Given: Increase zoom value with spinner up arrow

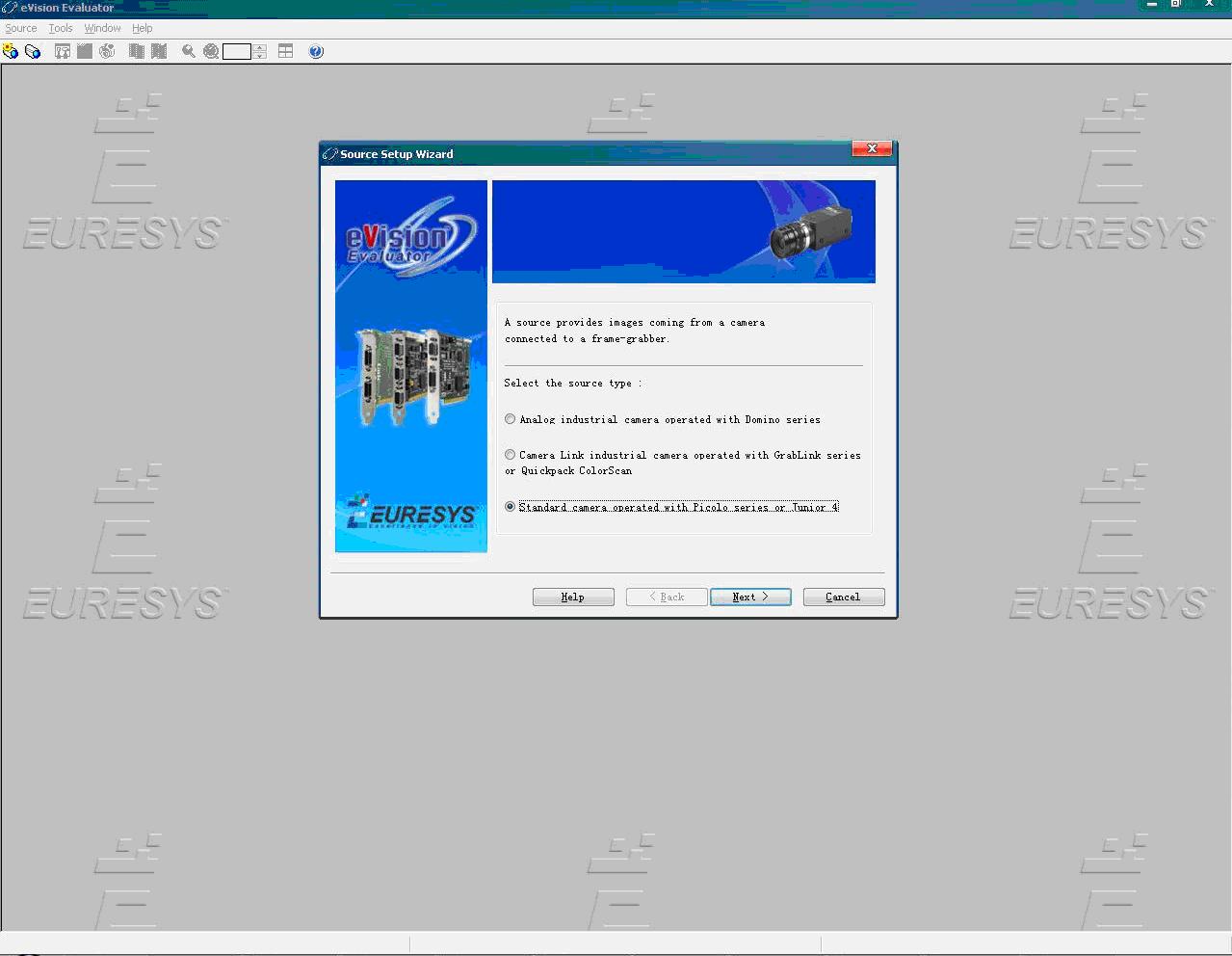Looking at the screenshot, I should (260, 47).
